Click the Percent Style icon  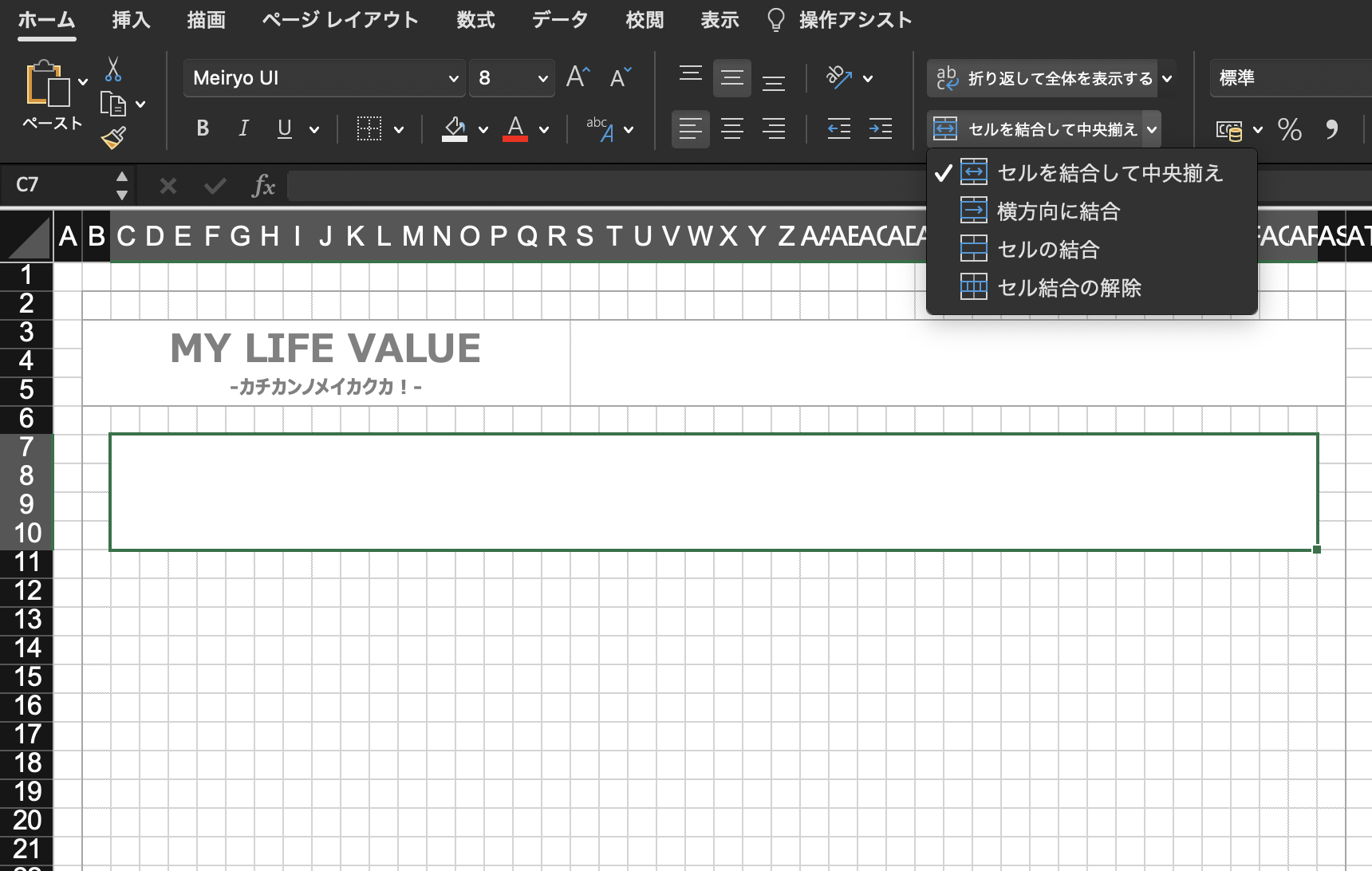tap(1289, 129)
